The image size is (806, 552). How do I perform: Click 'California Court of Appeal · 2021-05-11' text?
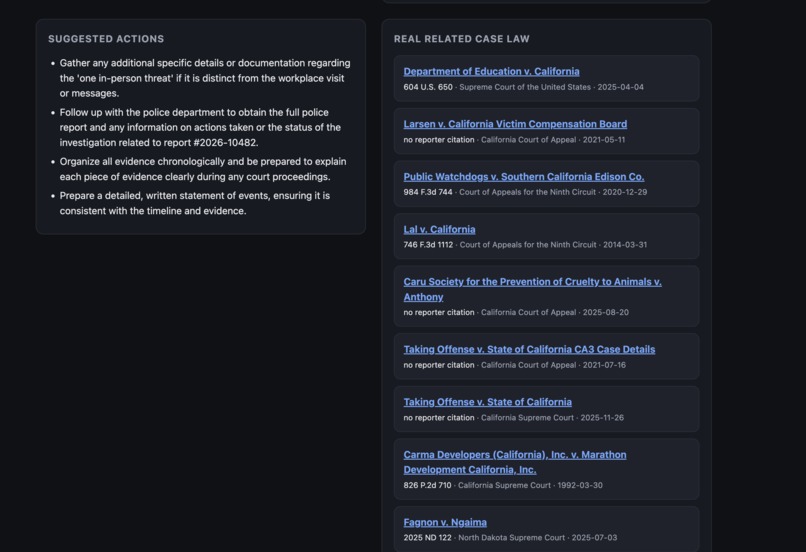[x=553, y=140]
